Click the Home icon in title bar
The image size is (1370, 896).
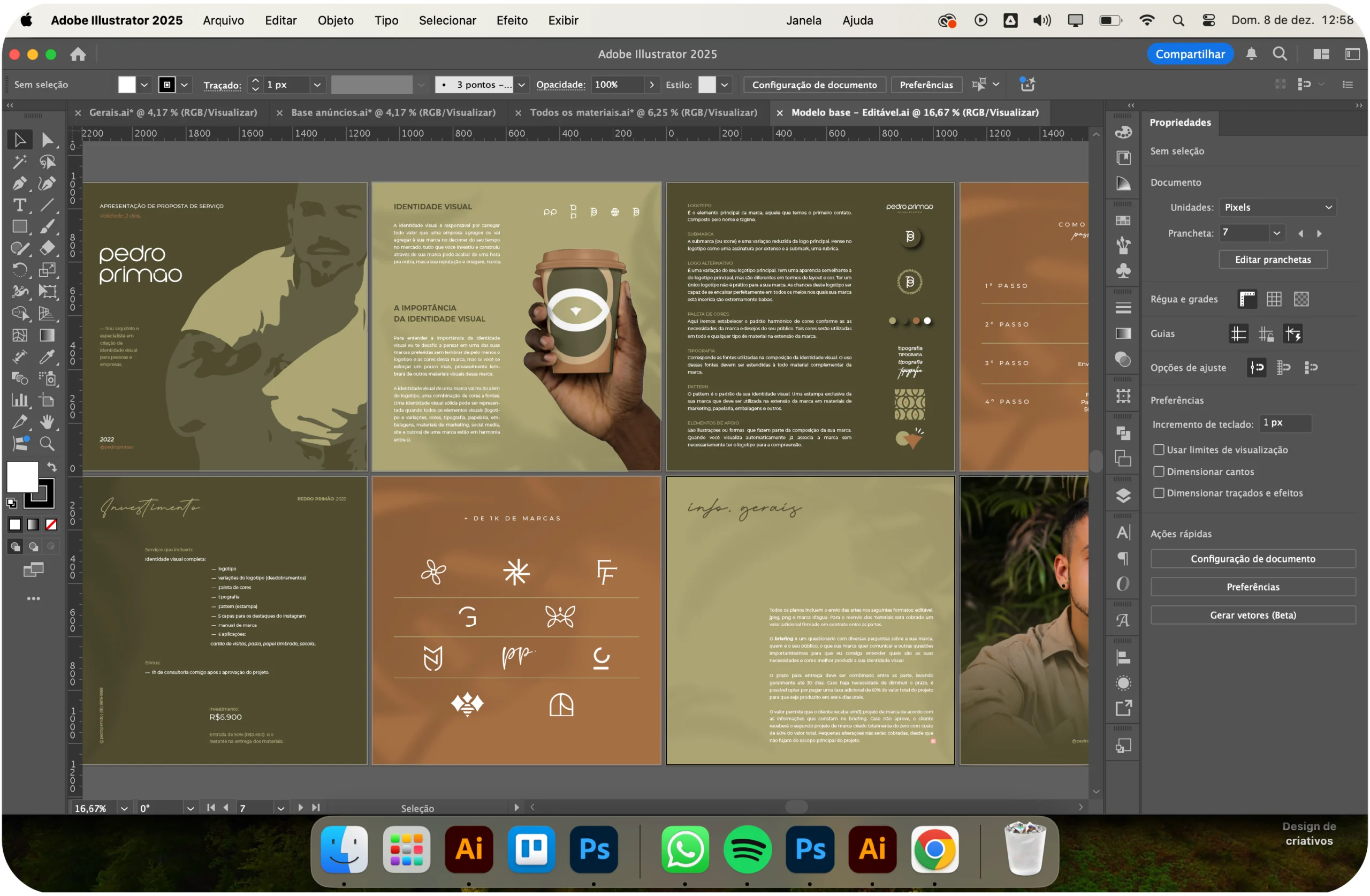(x=78, y=54)
